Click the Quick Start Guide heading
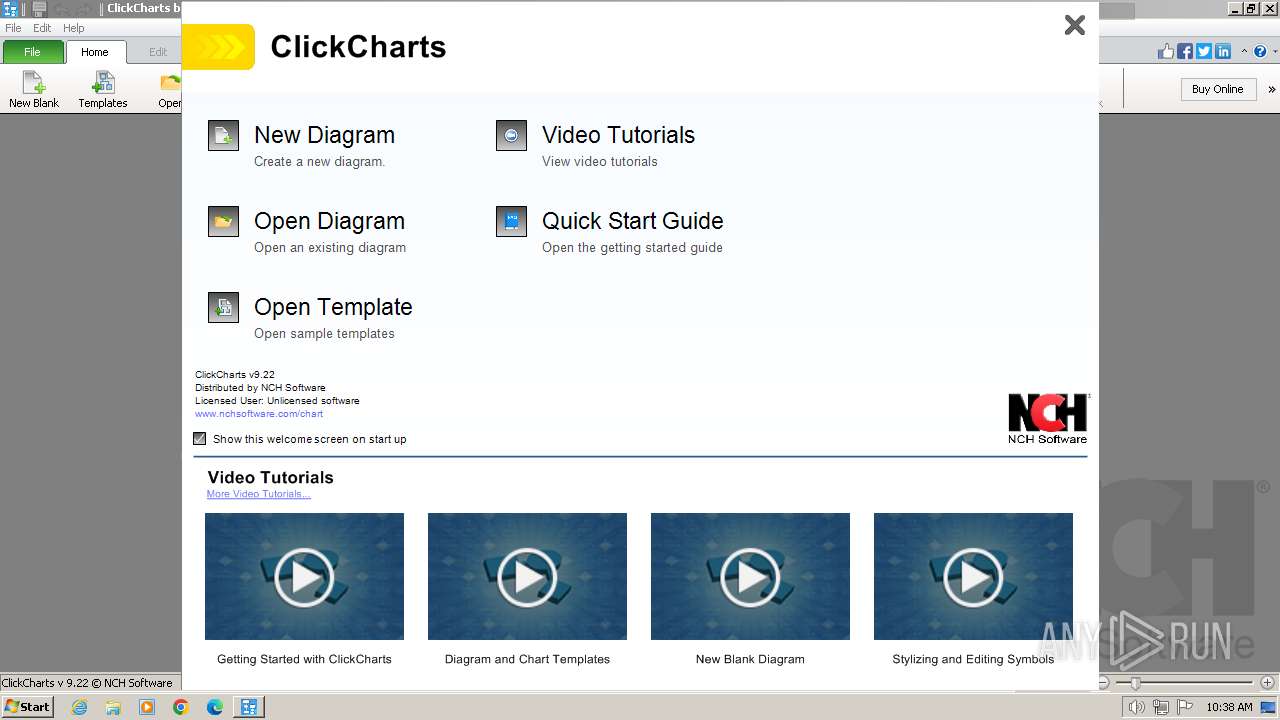This screenshot has width=1280, height=720. tap(632, 221)
